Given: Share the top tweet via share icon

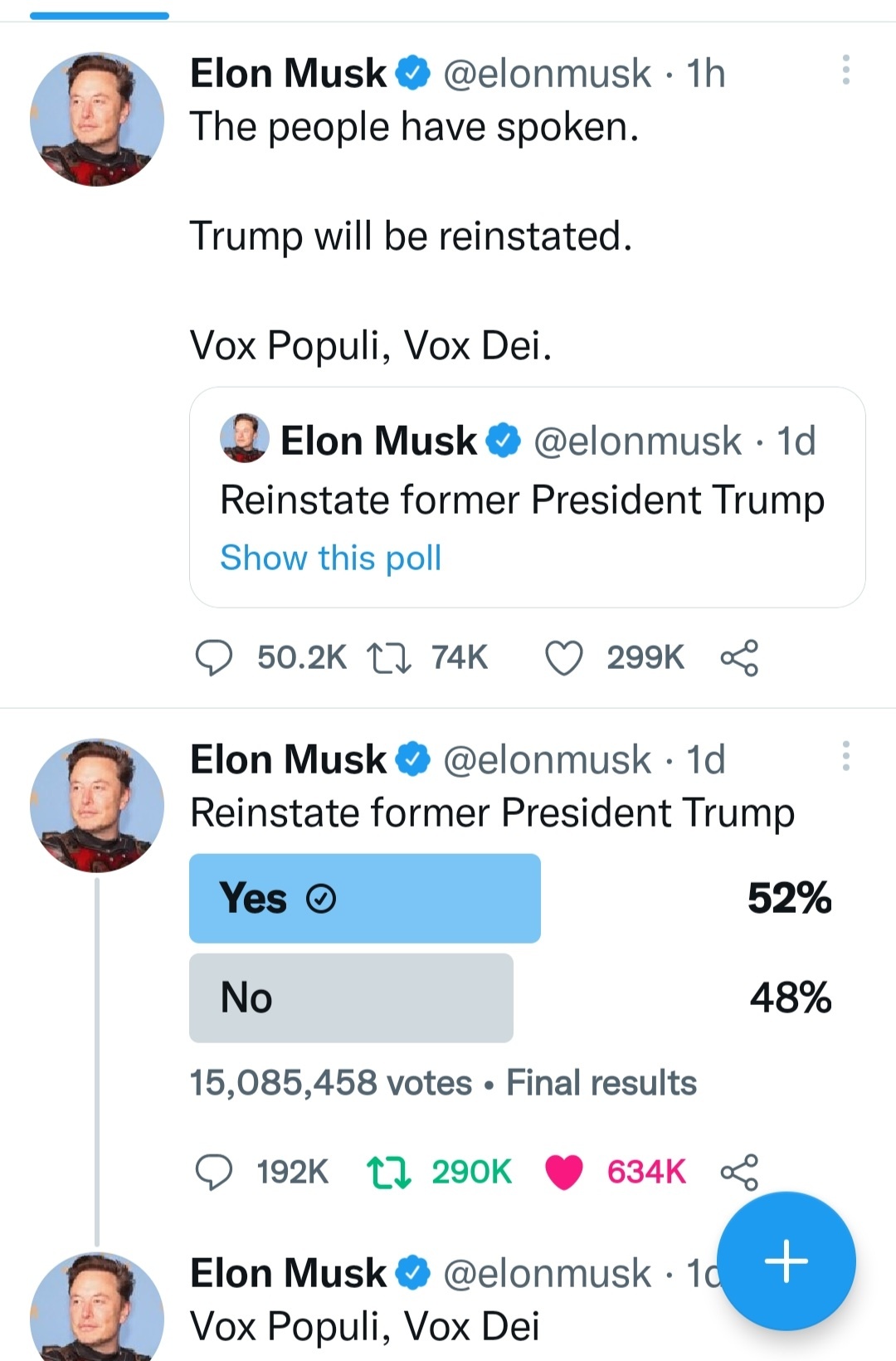Looking at the screenshot, I should (739, 658).
